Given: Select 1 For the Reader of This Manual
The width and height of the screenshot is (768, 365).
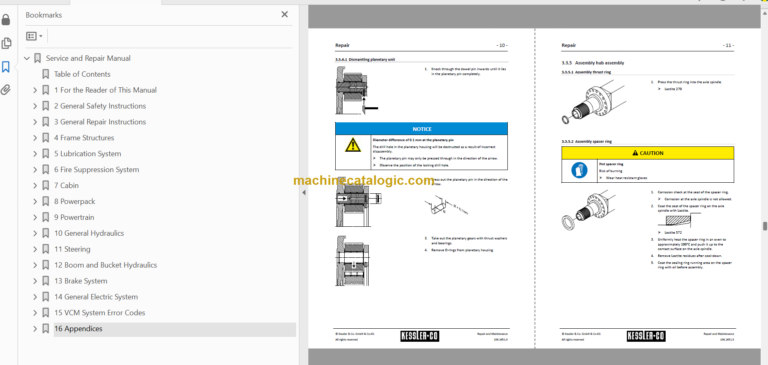Looking at the screenshot, I should 105,90.
